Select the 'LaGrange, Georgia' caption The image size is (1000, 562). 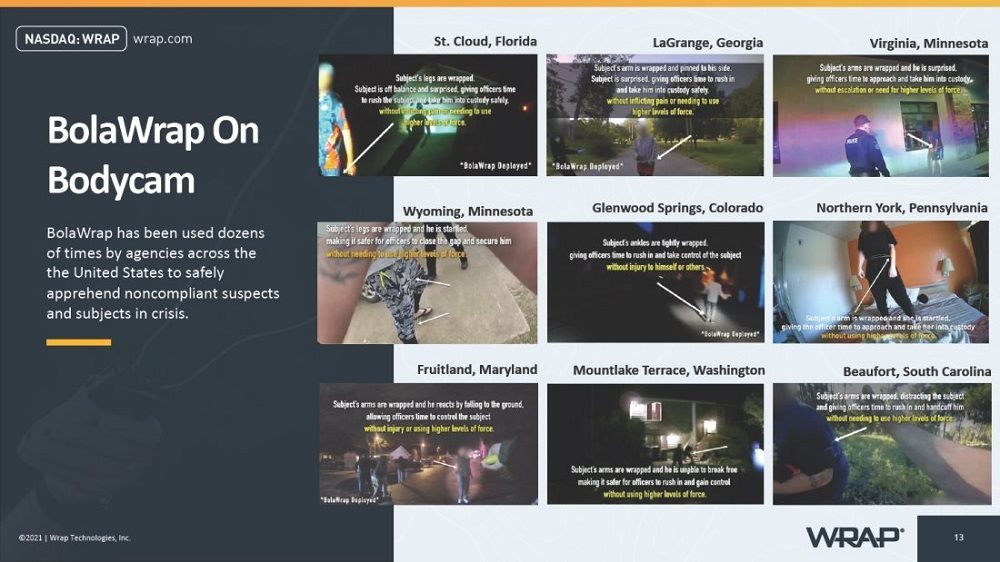coord(708,43)
